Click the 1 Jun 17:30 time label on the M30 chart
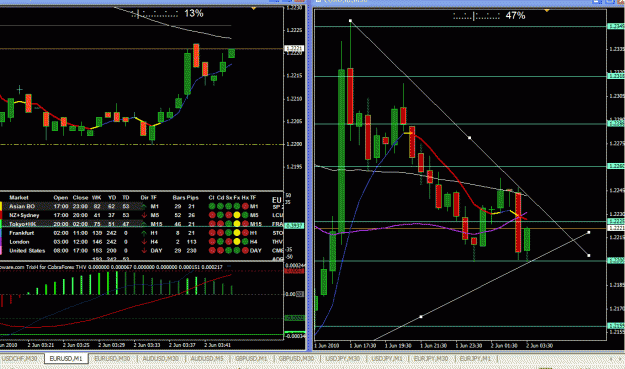 click(362, 345)
